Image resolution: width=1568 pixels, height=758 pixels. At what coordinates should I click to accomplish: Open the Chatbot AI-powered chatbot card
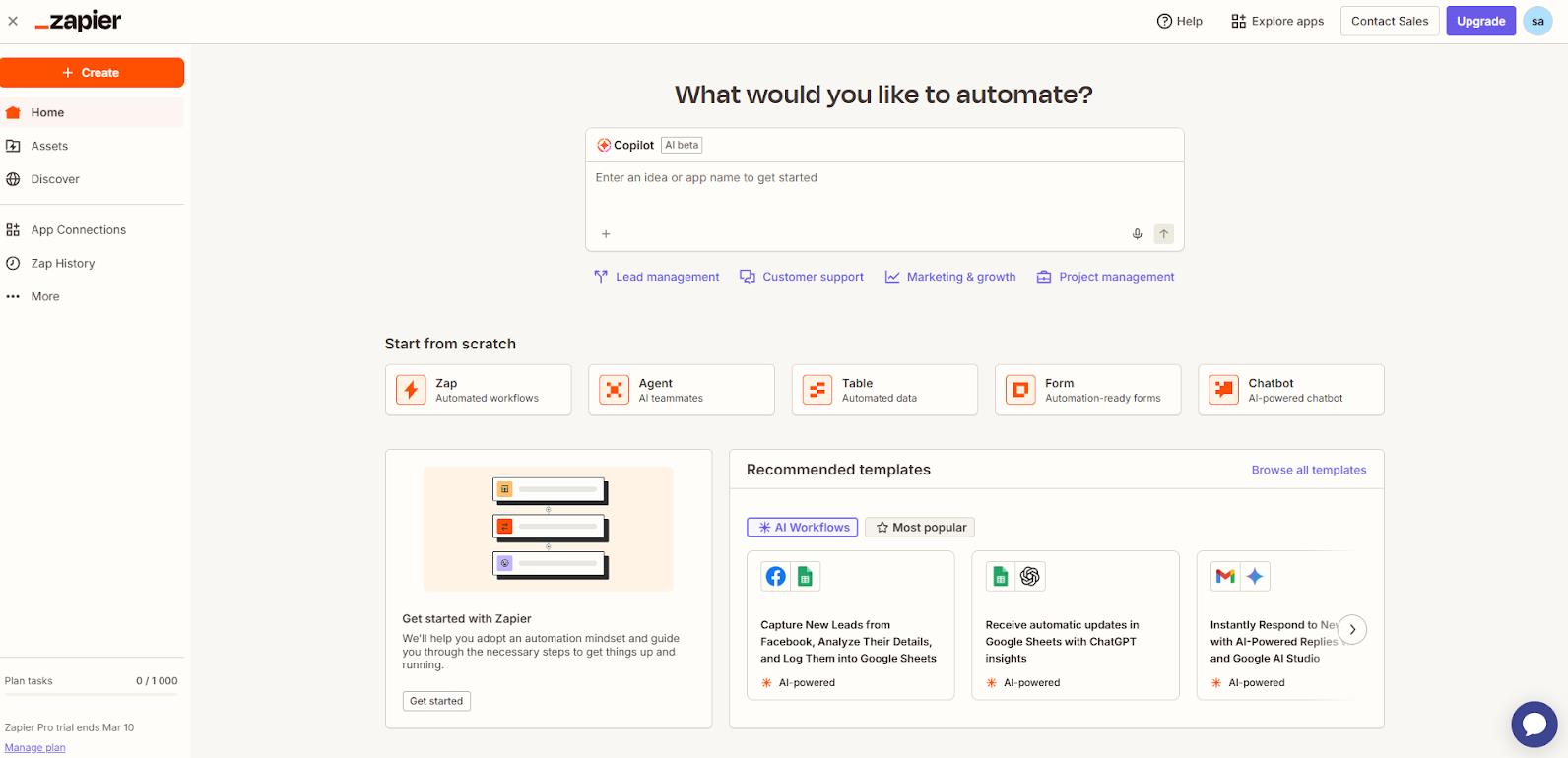coord(1291,390)
